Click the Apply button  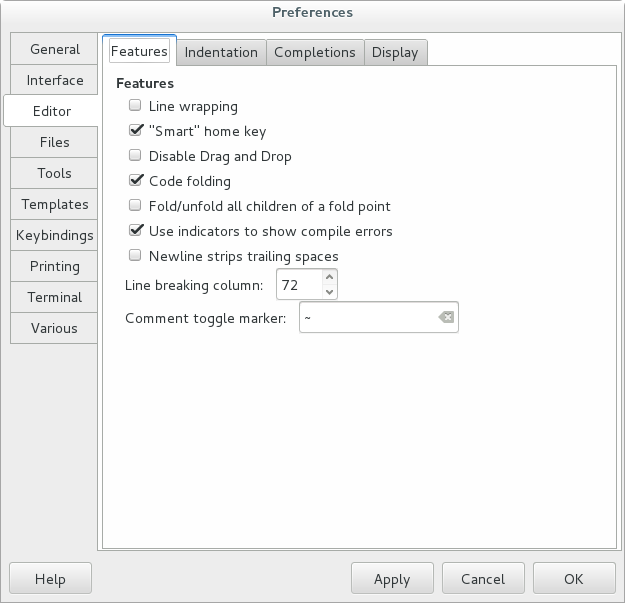pyautogui.click(x=392, y=579)
